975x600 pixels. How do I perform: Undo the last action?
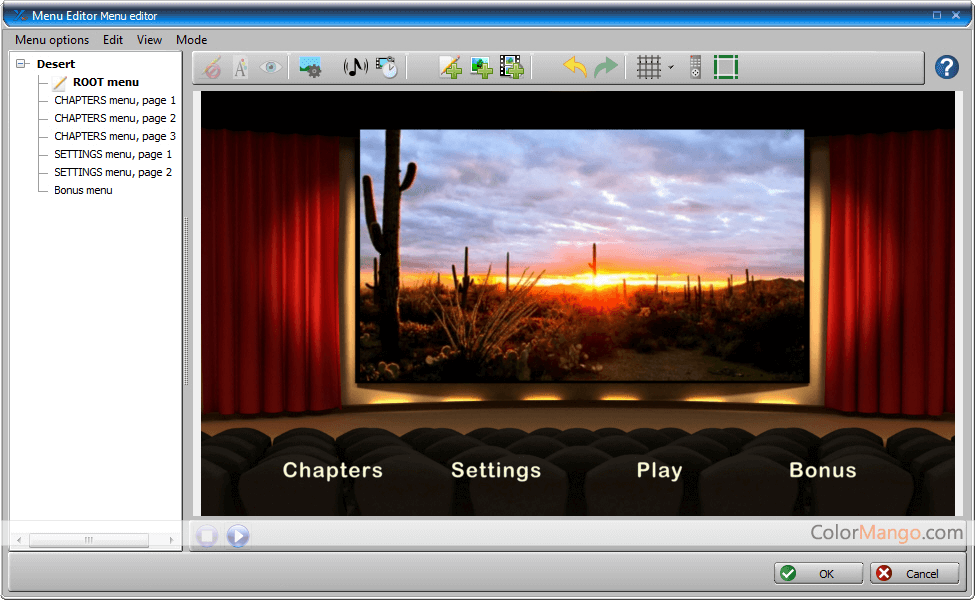tap(575, 67)
